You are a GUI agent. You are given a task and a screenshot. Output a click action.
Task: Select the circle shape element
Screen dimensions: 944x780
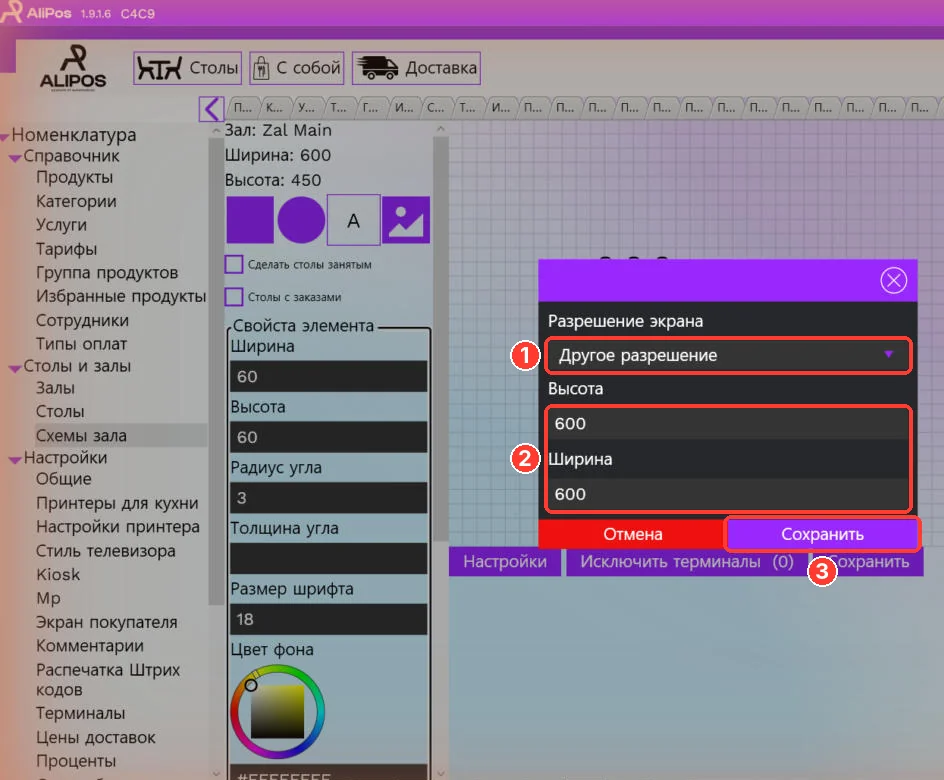pyautogui.click(x=301, y=220)
